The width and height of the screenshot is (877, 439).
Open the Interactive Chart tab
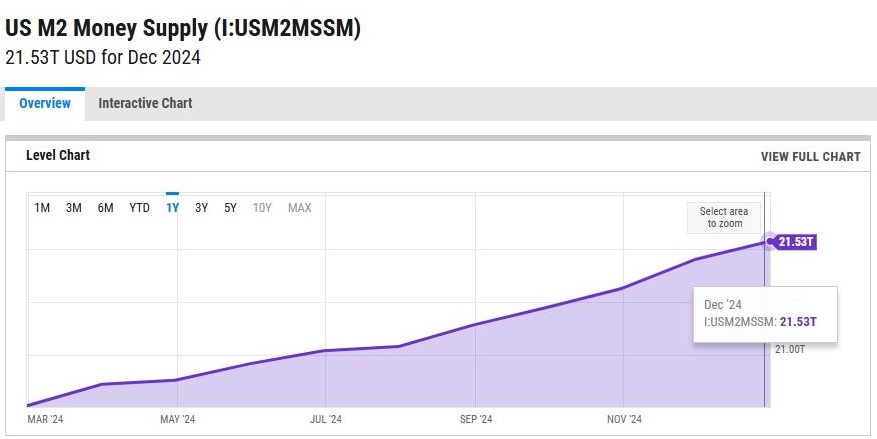point(145,104)
